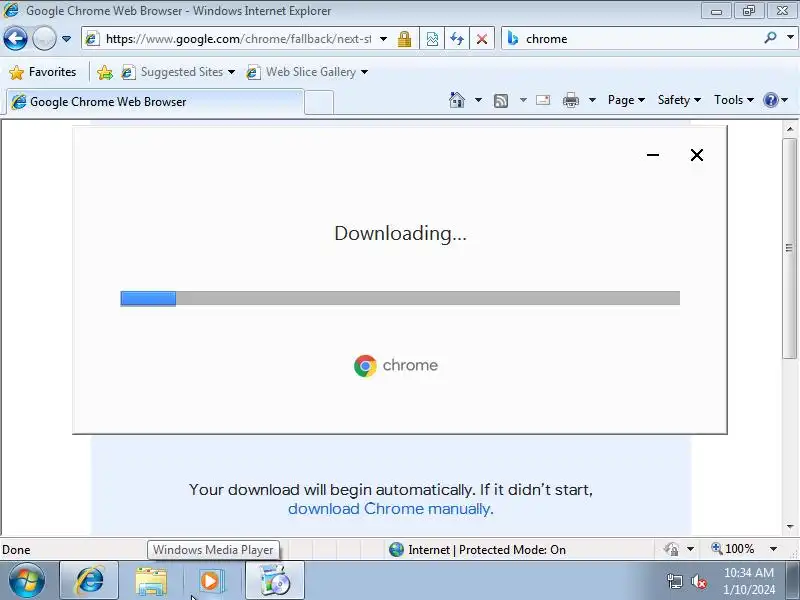This screenshot has height=600, width=800.
Task: Open the Windows Start menu
Action: [27, 581]
